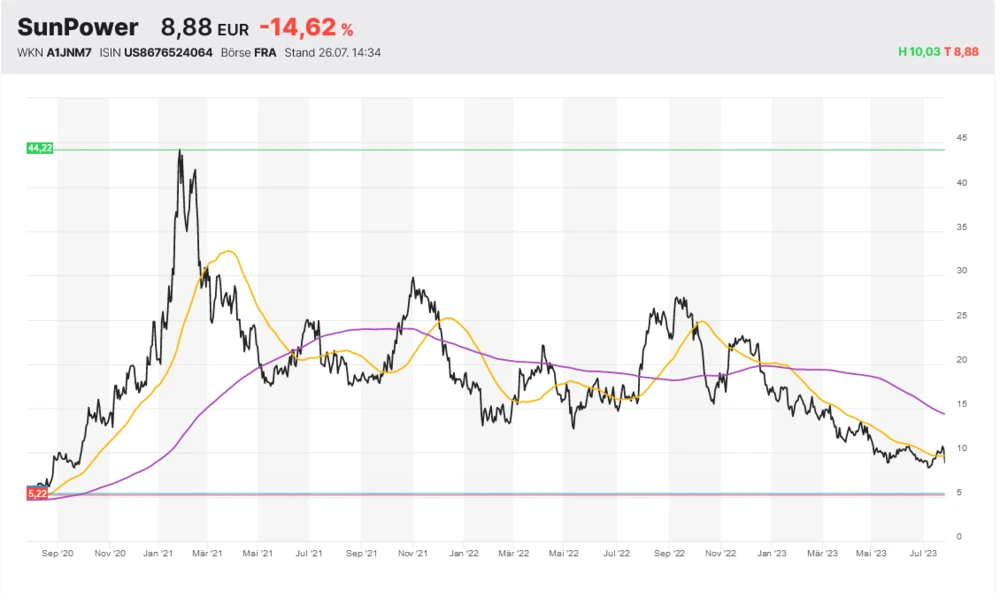This screenshot has height=597, width=1000.
Task: Click the -14,62 % change value
Action: click(306, 29)
